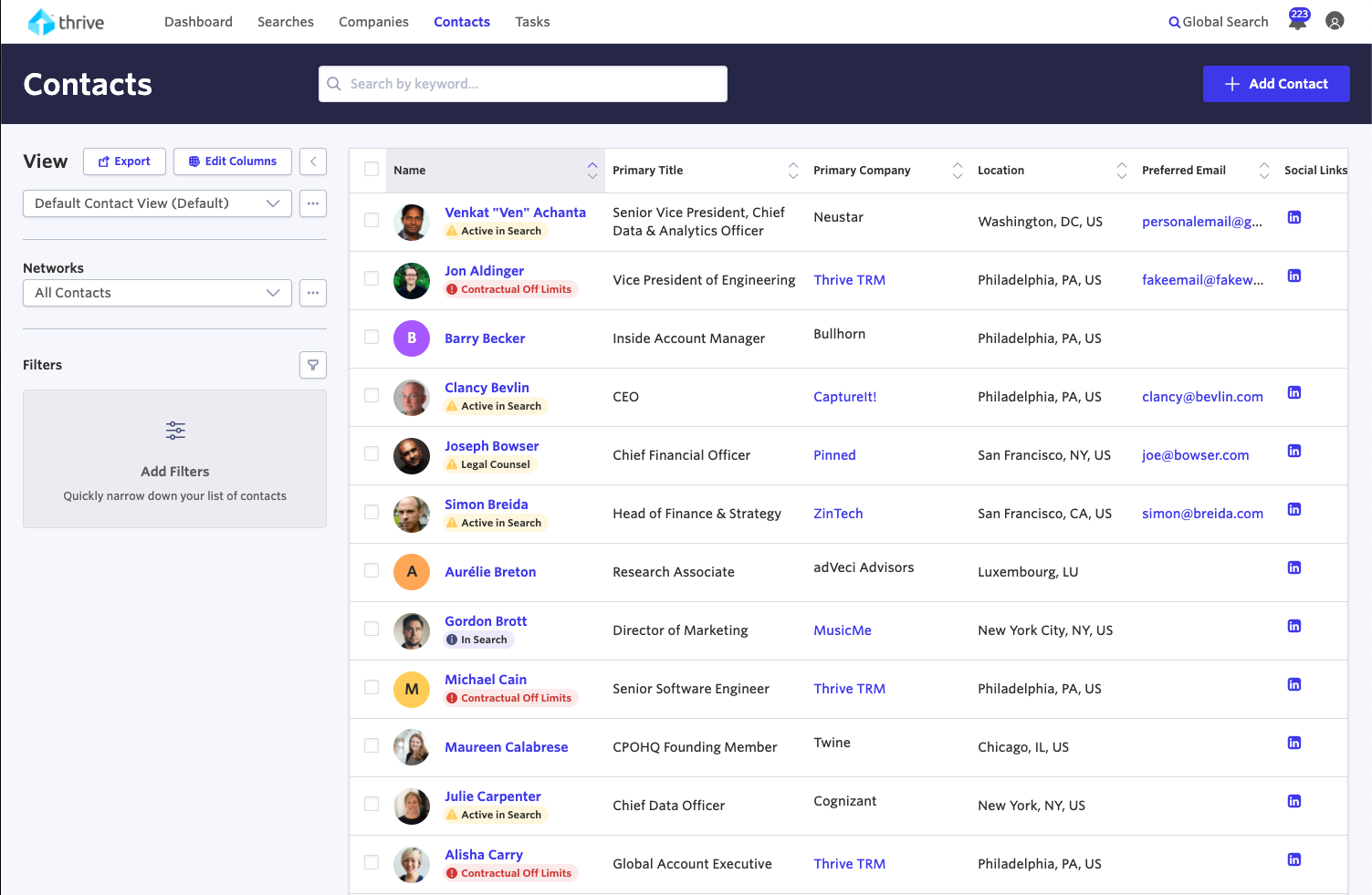Click the Export button
The width and height of the screenshot is (1372, 895).
124,161
